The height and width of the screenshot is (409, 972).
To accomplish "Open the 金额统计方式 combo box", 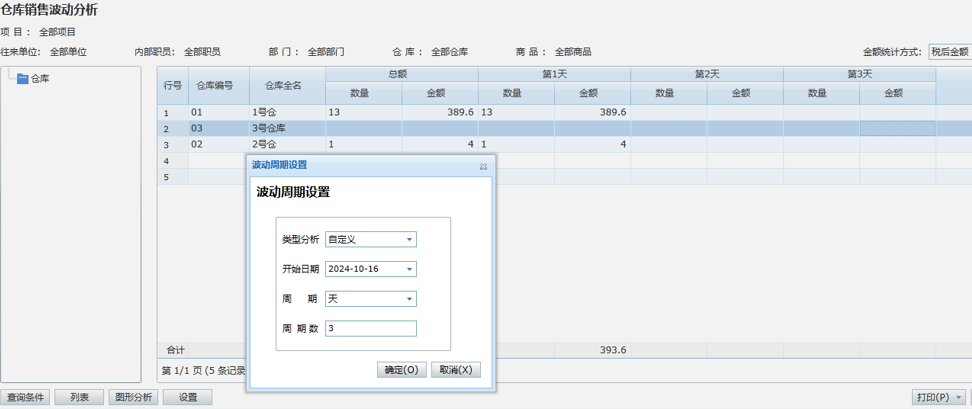I will (x=949, y=52).
